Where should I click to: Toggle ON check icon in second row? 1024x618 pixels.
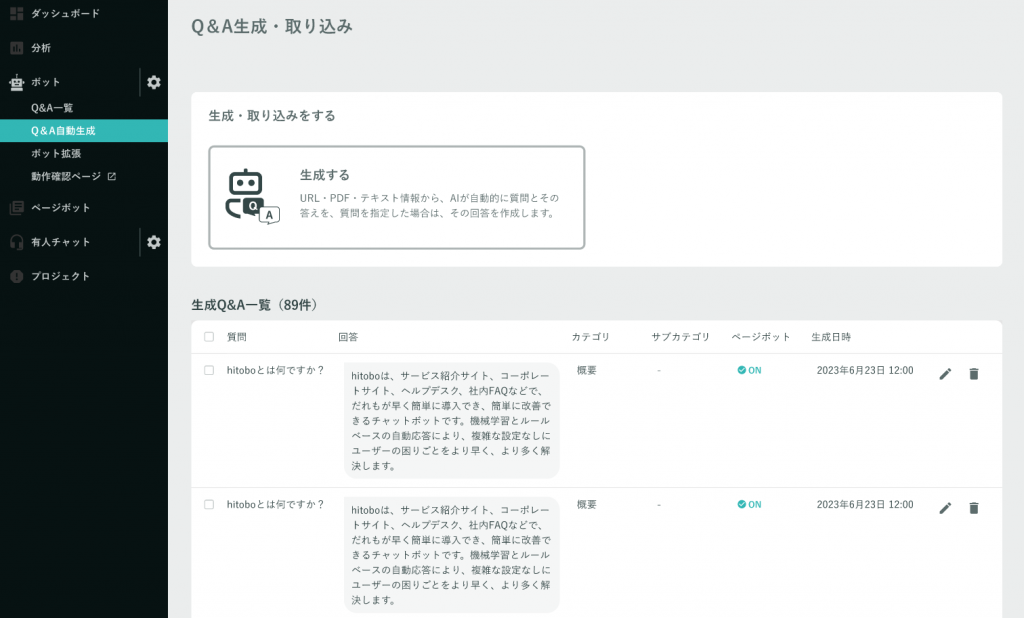[742, 504]
